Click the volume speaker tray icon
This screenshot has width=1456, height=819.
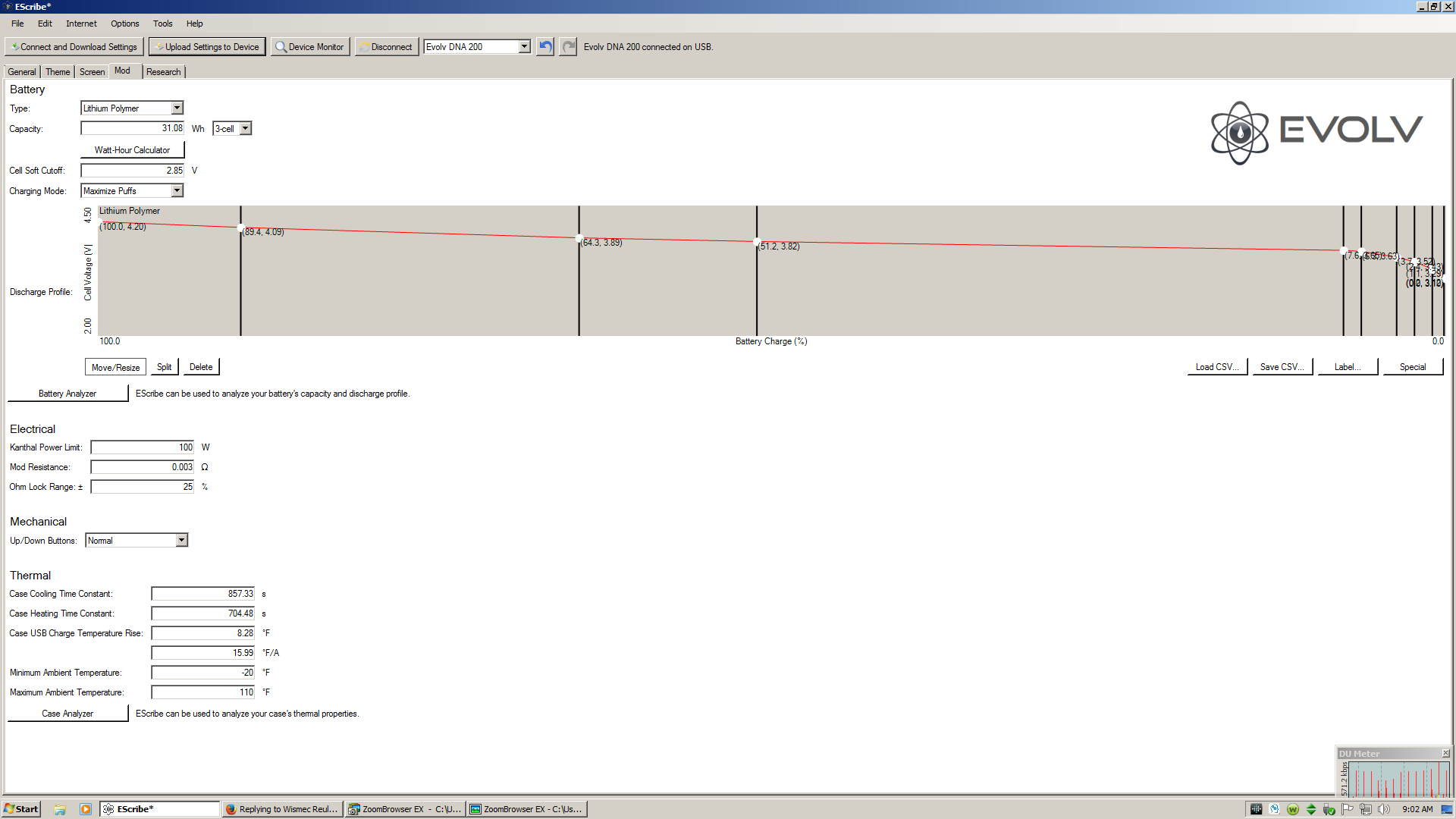tap(1384, 809)
